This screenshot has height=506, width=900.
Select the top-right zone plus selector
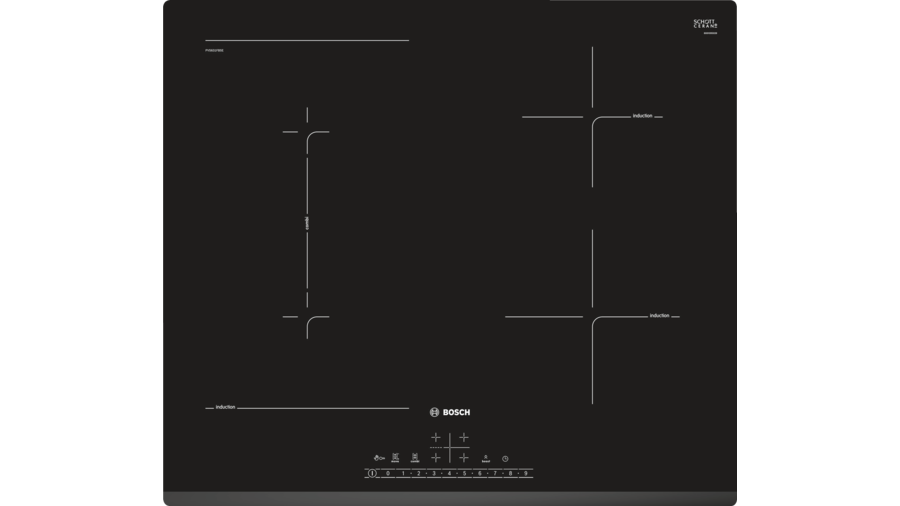pyautogui.click(x=464, y=438)
